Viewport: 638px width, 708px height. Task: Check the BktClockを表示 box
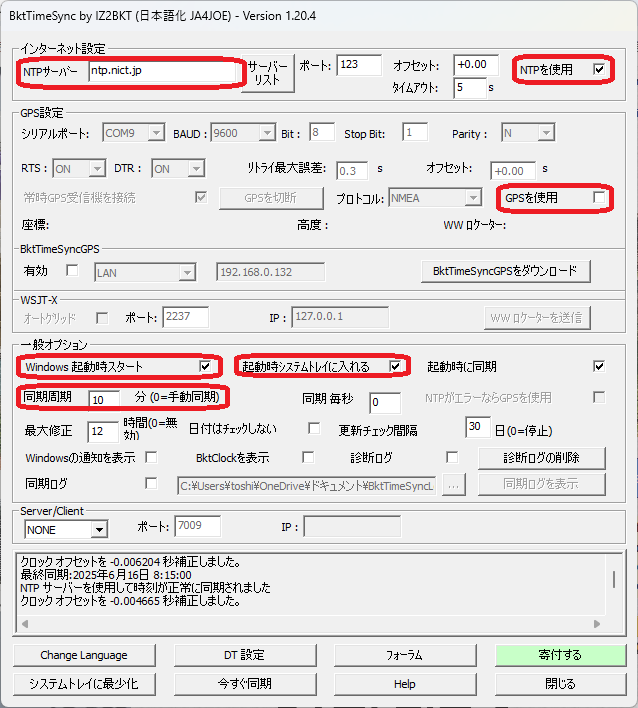(x=308, y=457)
